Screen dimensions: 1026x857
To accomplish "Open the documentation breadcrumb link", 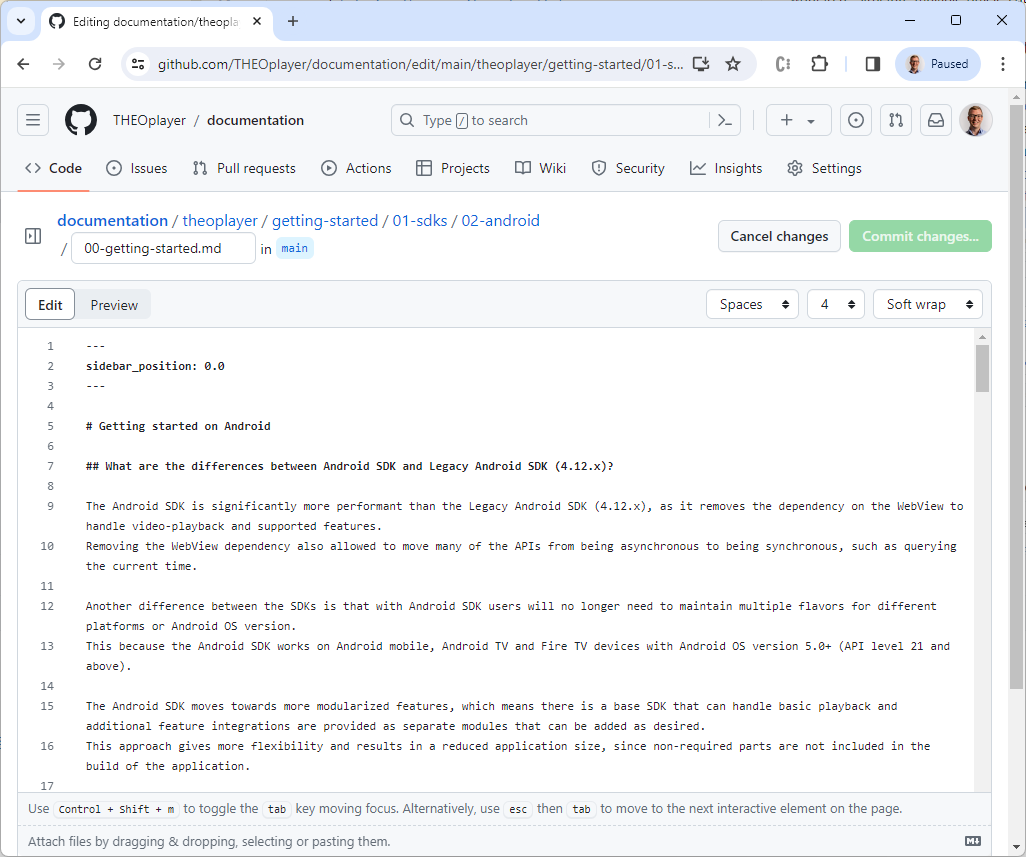I will coord(113,220).
